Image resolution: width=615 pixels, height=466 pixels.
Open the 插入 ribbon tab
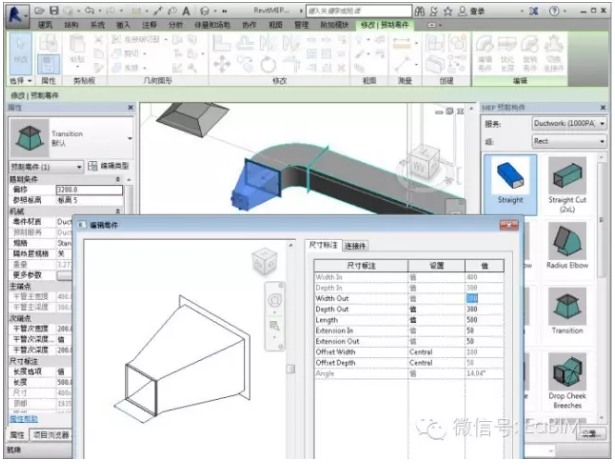tap(123, 25)
